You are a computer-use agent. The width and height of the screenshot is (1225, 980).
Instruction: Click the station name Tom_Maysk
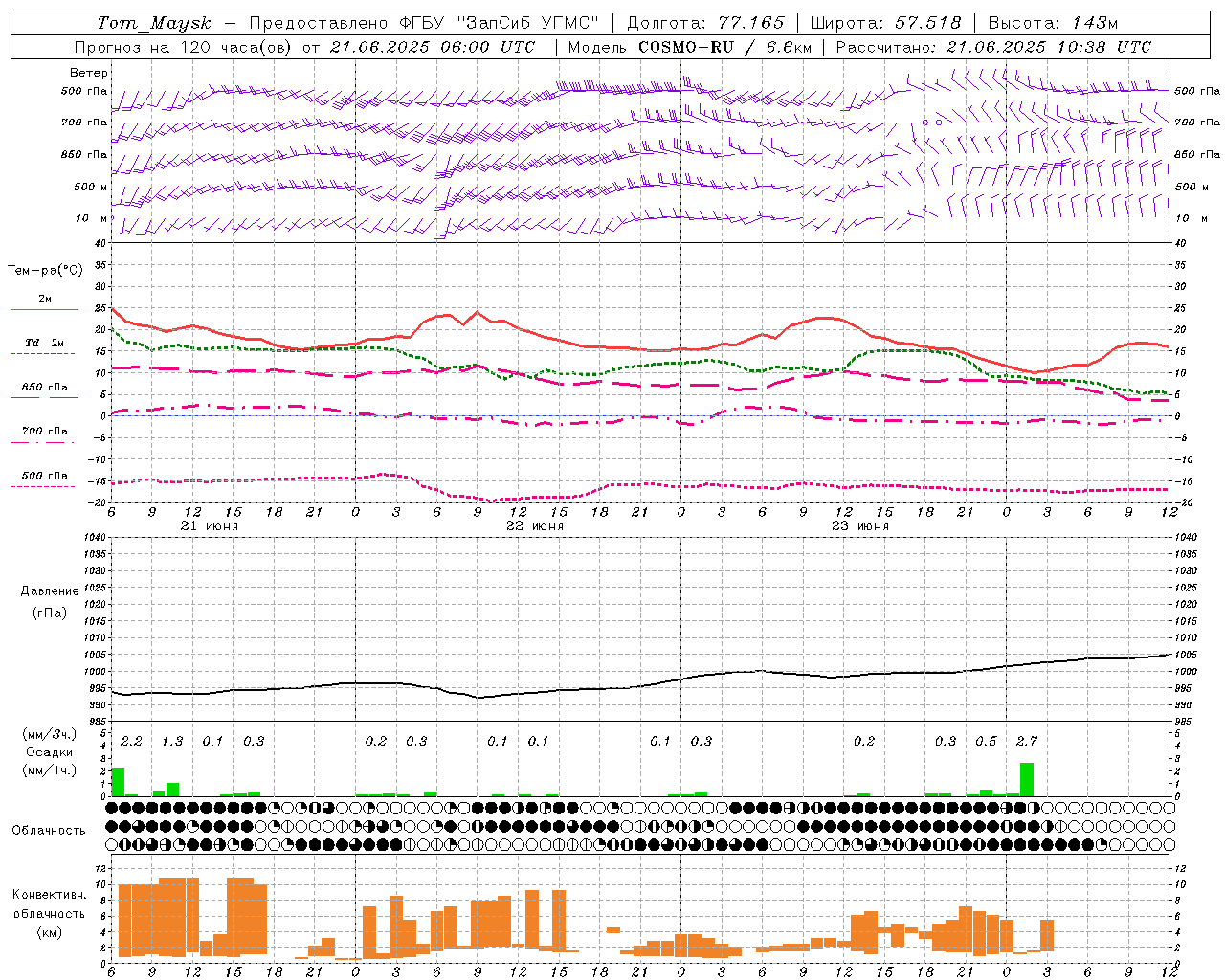[154, 23]
